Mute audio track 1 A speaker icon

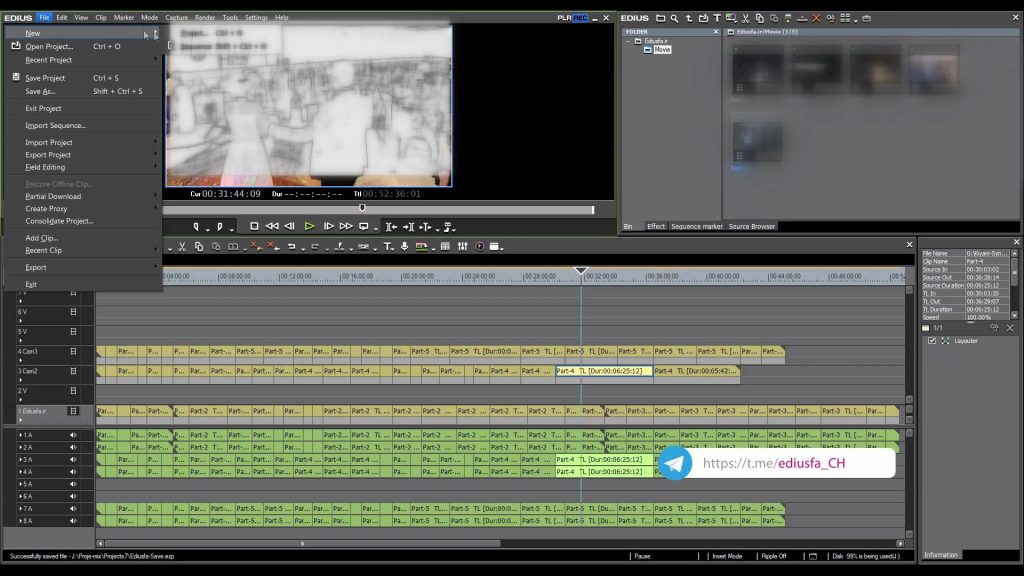tap(73, 435)
